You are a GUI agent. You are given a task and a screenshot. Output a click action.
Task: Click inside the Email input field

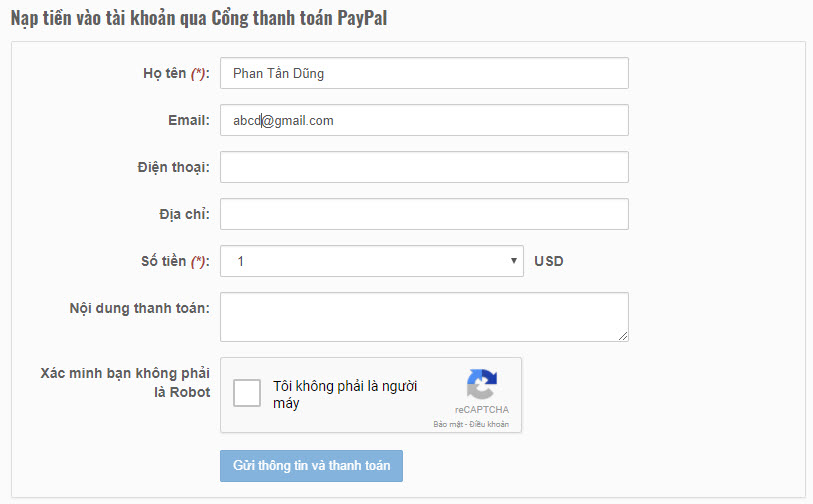coord(424,120)
